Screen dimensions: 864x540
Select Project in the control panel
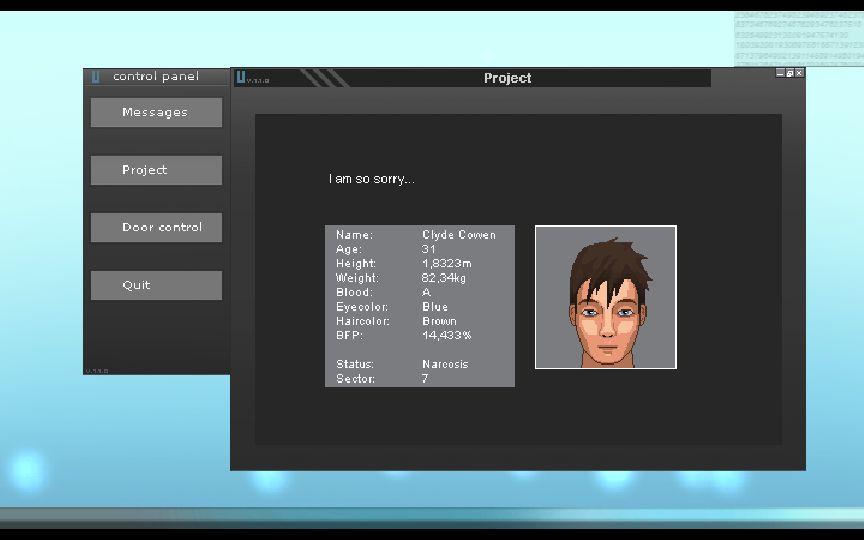coord(156,170)
